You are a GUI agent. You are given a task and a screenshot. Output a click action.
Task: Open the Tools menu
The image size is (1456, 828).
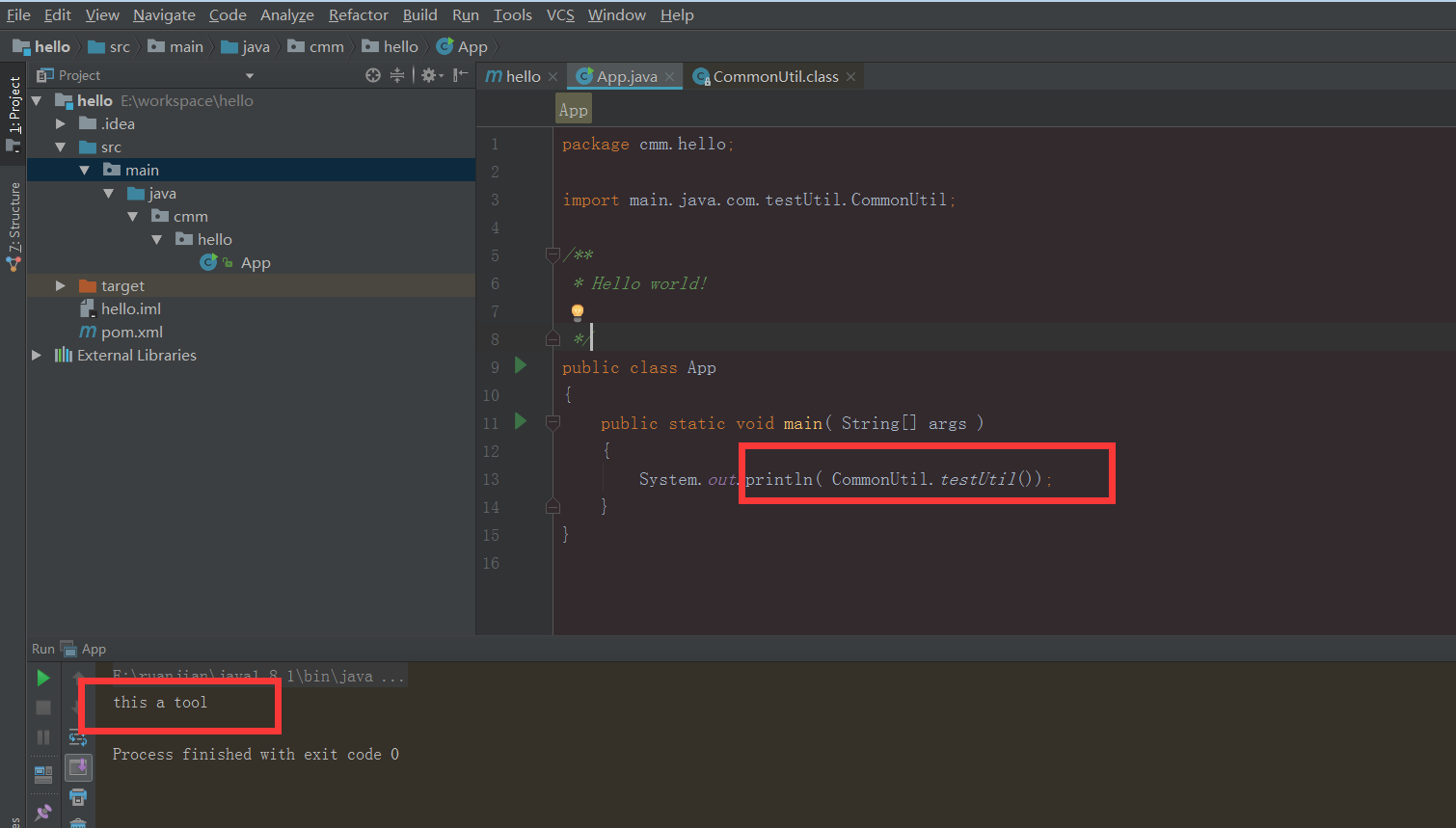[x=513, y=14]
